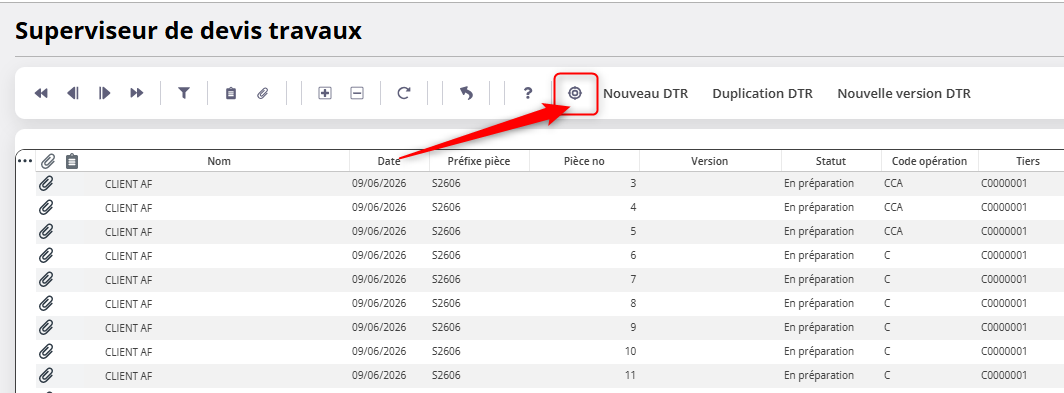The image size is (1064, 393).
Task: Click CCA code in pièce no 3 row
Action: point(894,183)
